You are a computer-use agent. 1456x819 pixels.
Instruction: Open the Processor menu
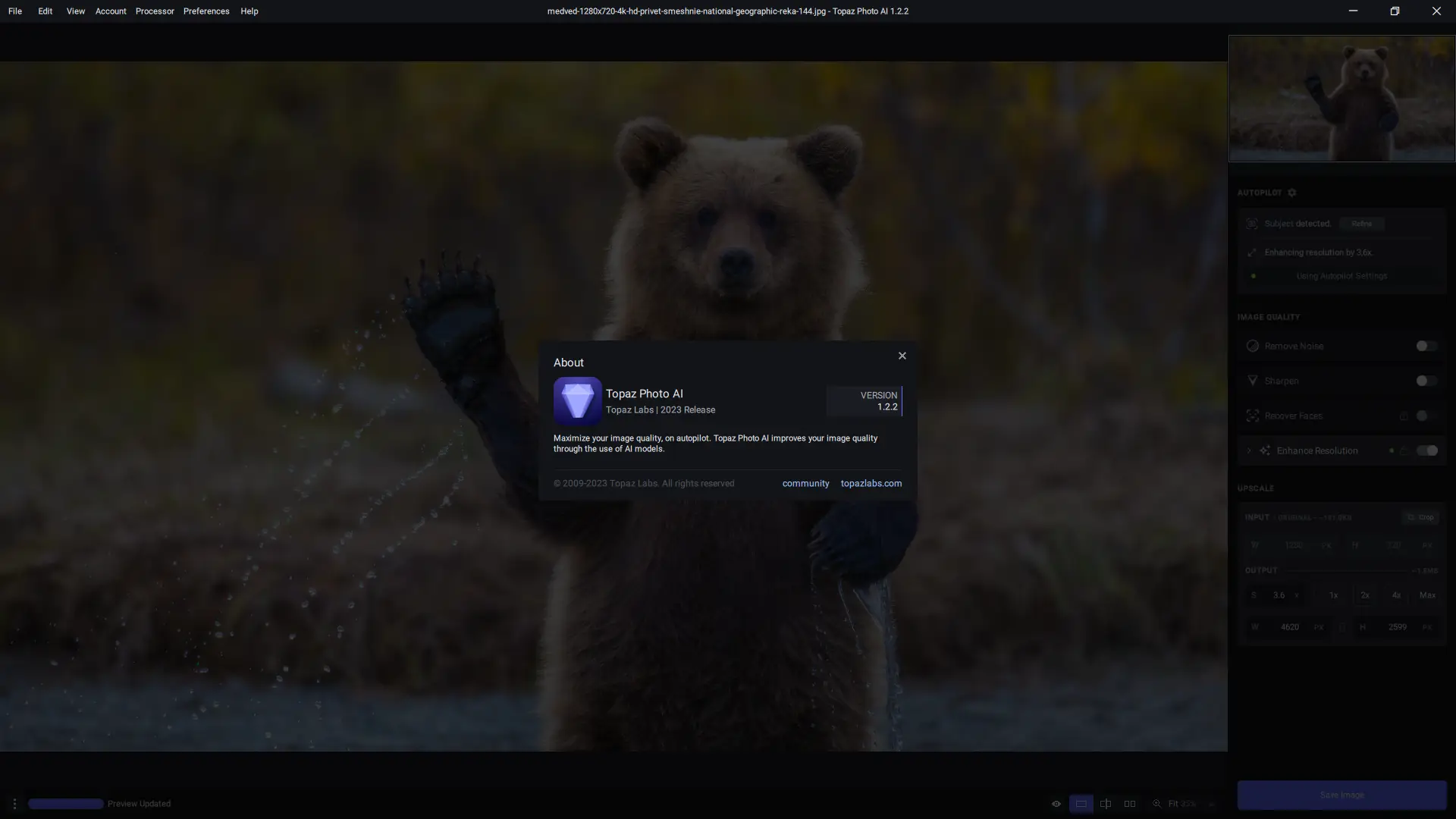tap(155, 11)
